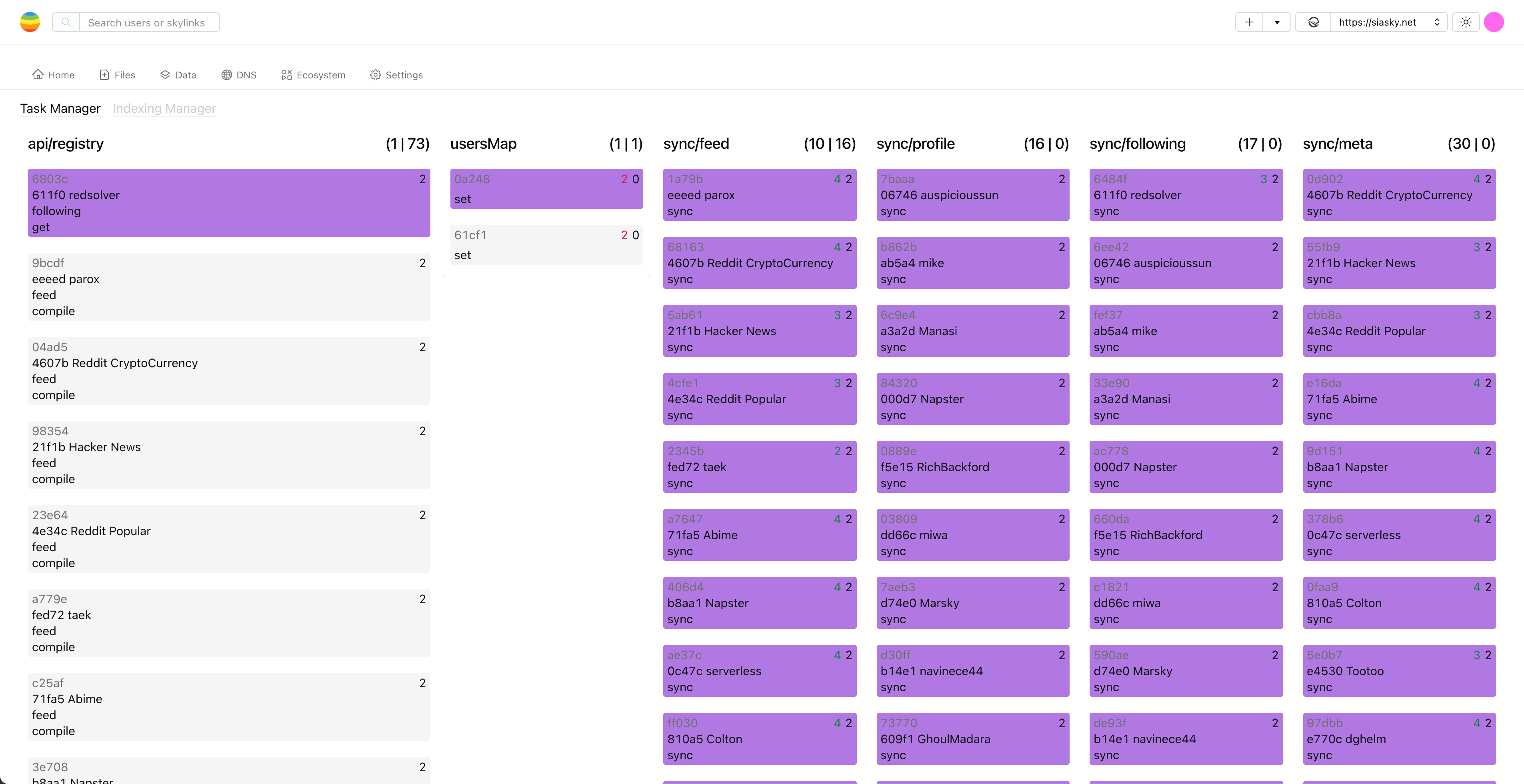Click the 1a79b parox sync card

[x=759, y=195]
